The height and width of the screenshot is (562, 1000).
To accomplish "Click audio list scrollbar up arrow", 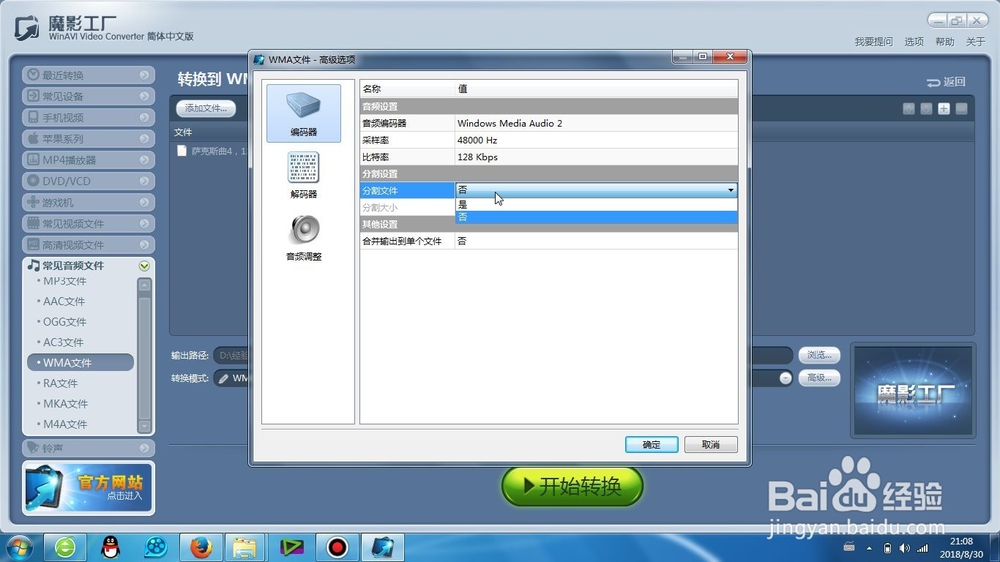I will tap(145, 285).
